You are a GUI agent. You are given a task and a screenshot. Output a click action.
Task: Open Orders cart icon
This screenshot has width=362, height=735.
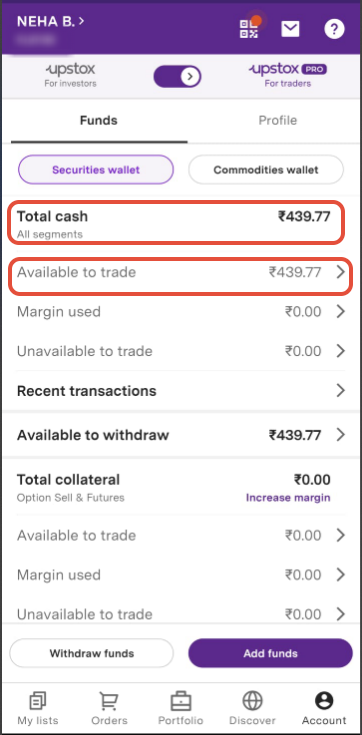pos(109,708)
